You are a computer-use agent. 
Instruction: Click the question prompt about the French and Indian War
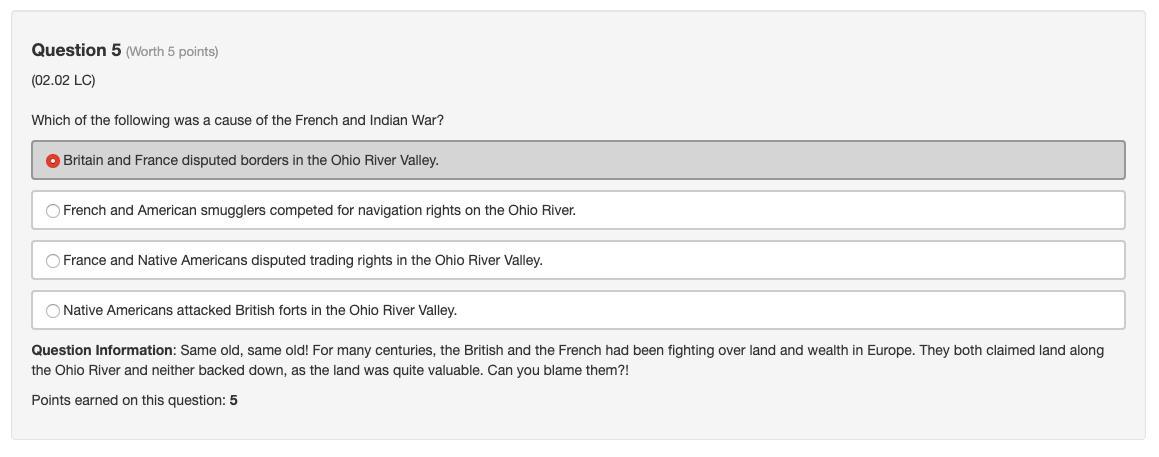(x=237, y=121)
